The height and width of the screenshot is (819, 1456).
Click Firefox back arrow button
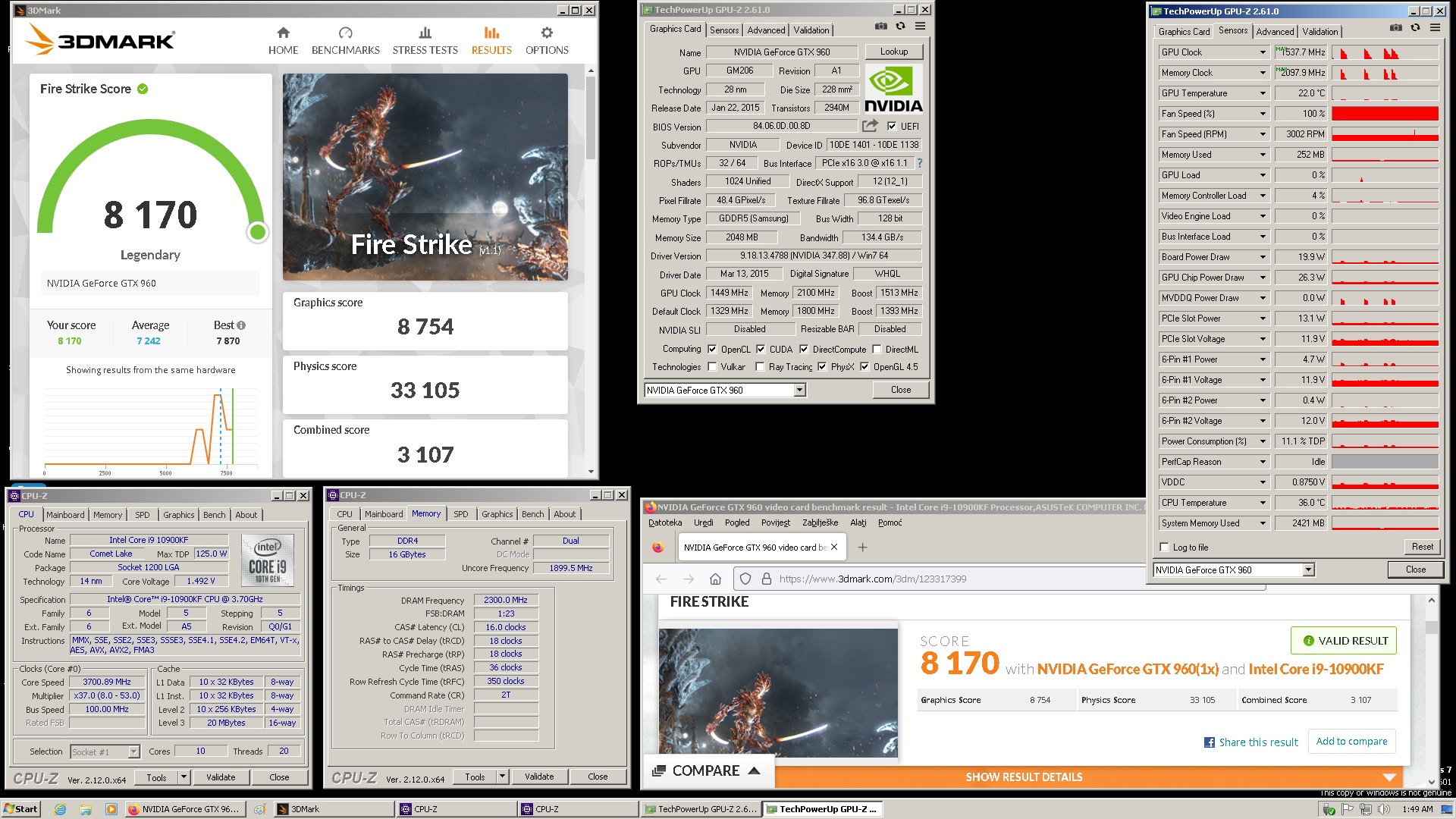(661, 579)
